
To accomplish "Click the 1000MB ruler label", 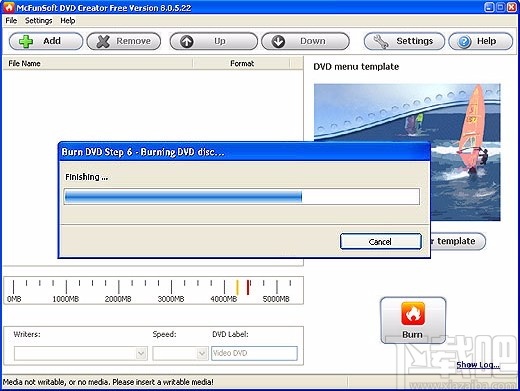I will pos(66,299).
